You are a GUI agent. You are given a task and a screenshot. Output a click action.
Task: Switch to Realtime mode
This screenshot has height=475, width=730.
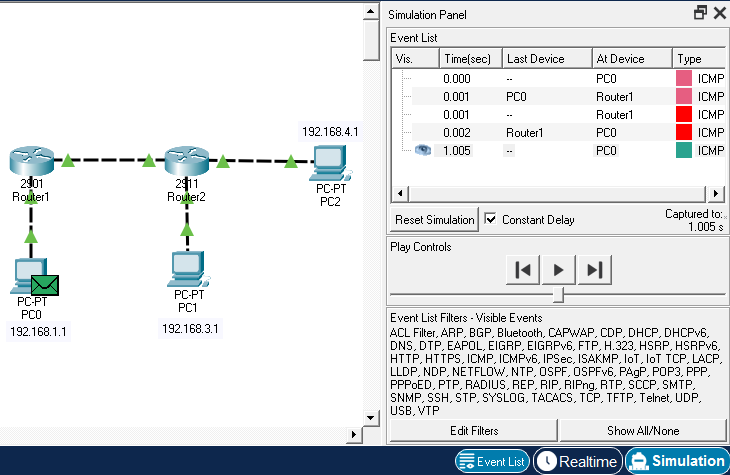tap(576, 461)
